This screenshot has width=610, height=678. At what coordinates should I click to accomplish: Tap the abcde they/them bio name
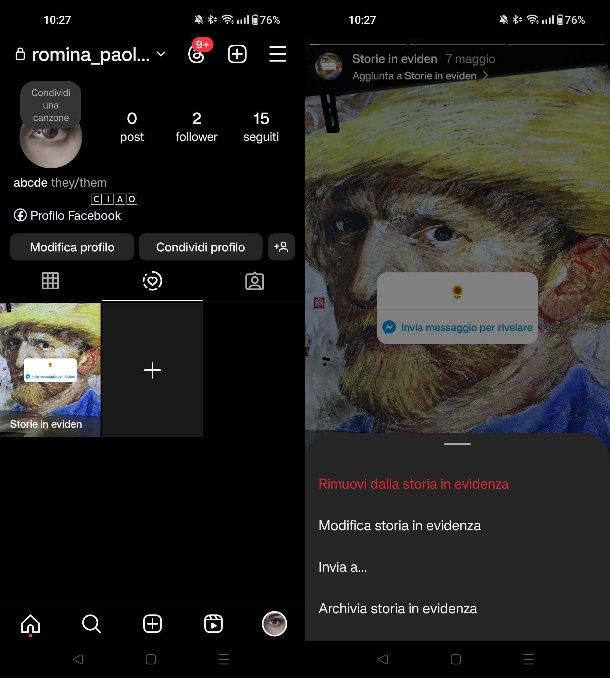[60, 182]
